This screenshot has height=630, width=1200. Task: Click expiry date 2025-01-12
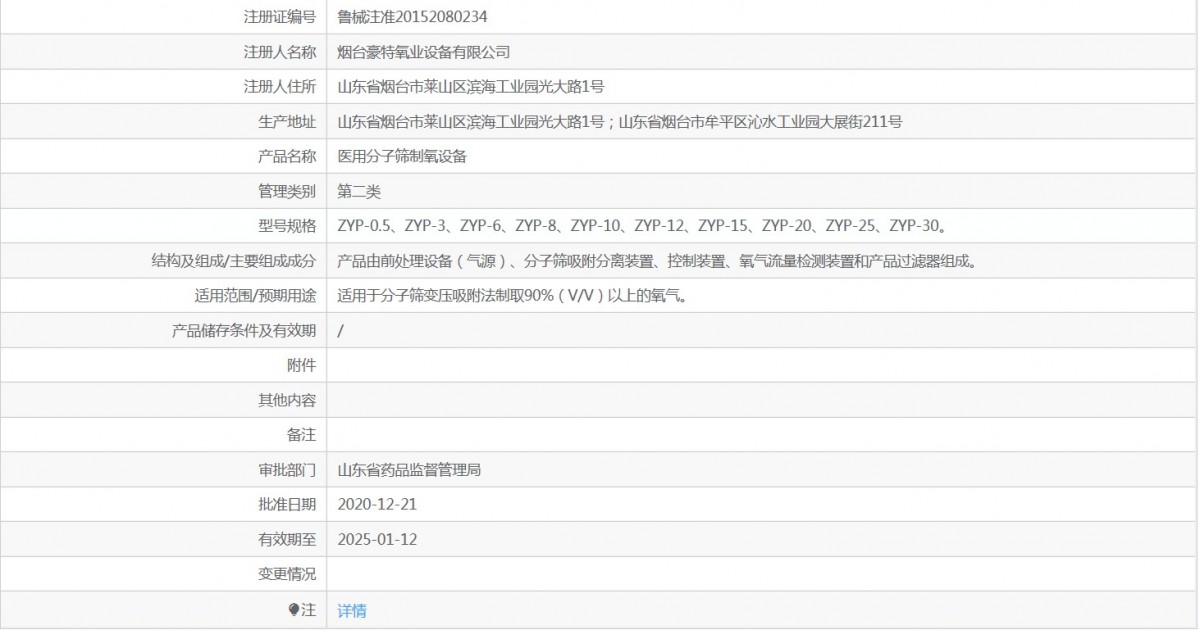(x=377, y=540)
